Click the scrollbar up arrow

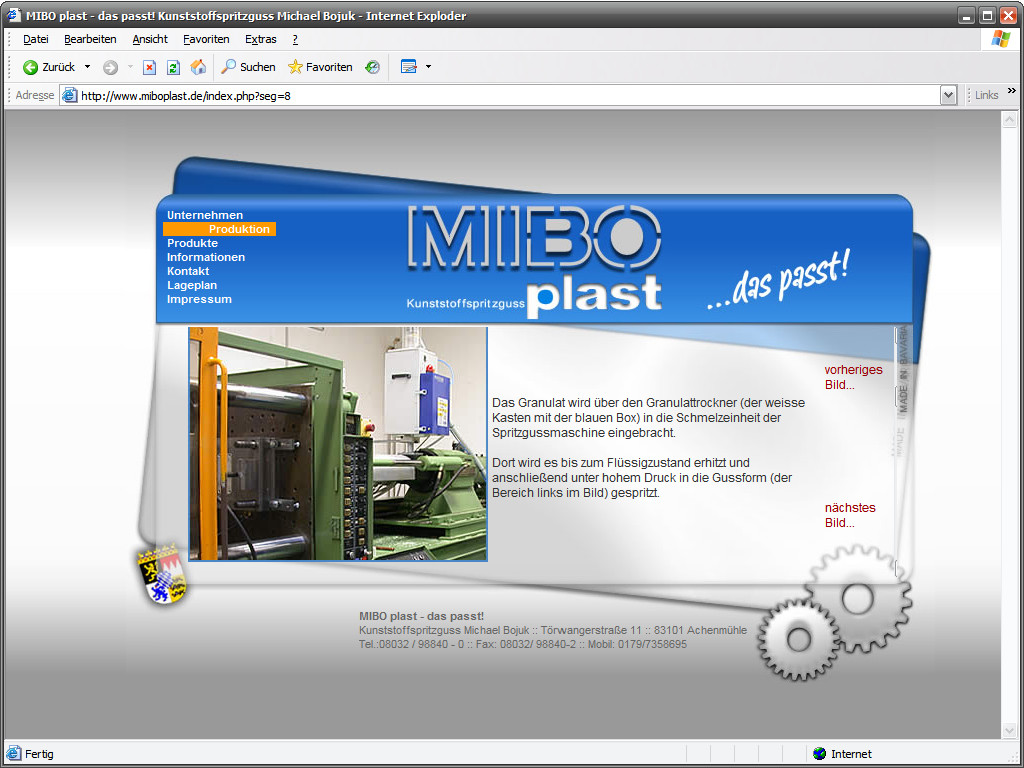click(1009, 120)
